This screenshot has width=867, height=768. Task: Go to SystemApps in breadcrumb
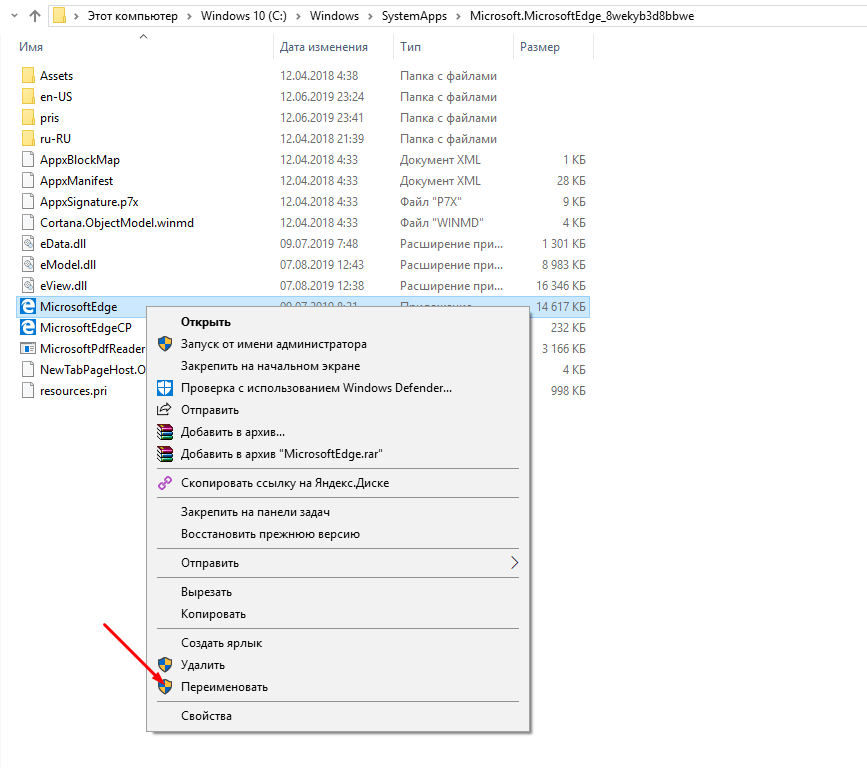[x=414, y=16]
